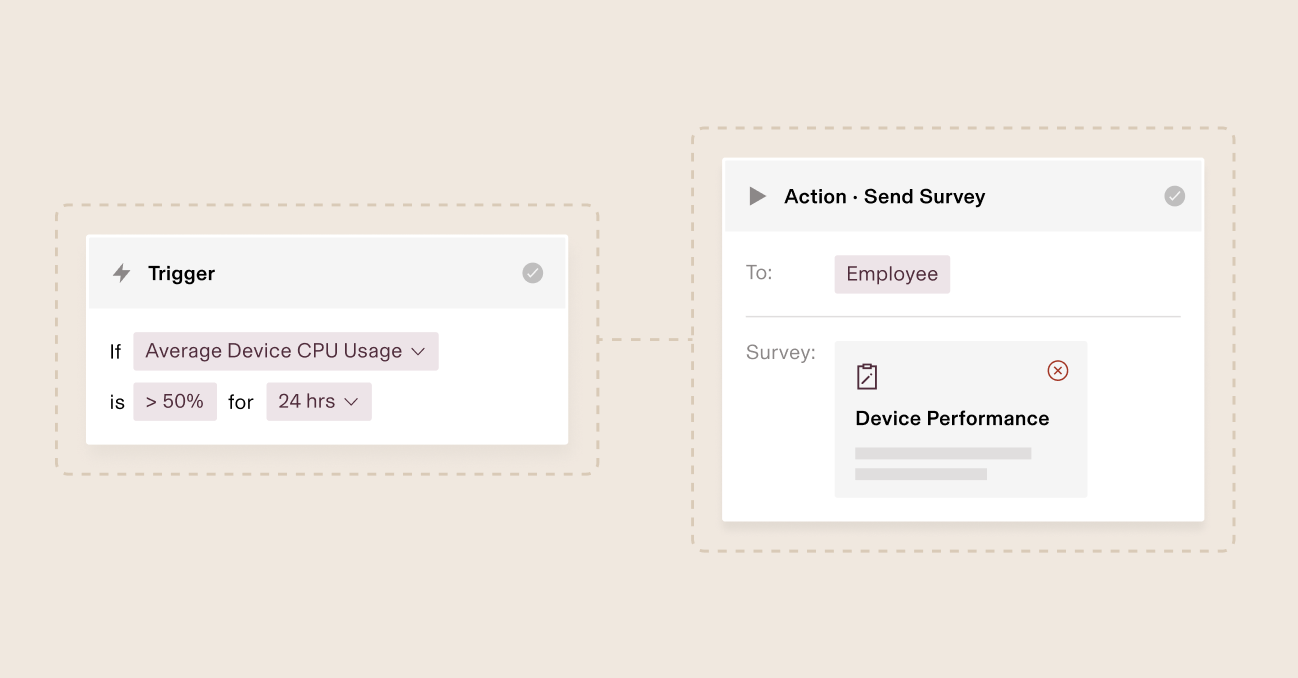Edit the > 50% threshold value
Image resolution: width=1298 pixels, height=678 pixels.
[175, 402]
